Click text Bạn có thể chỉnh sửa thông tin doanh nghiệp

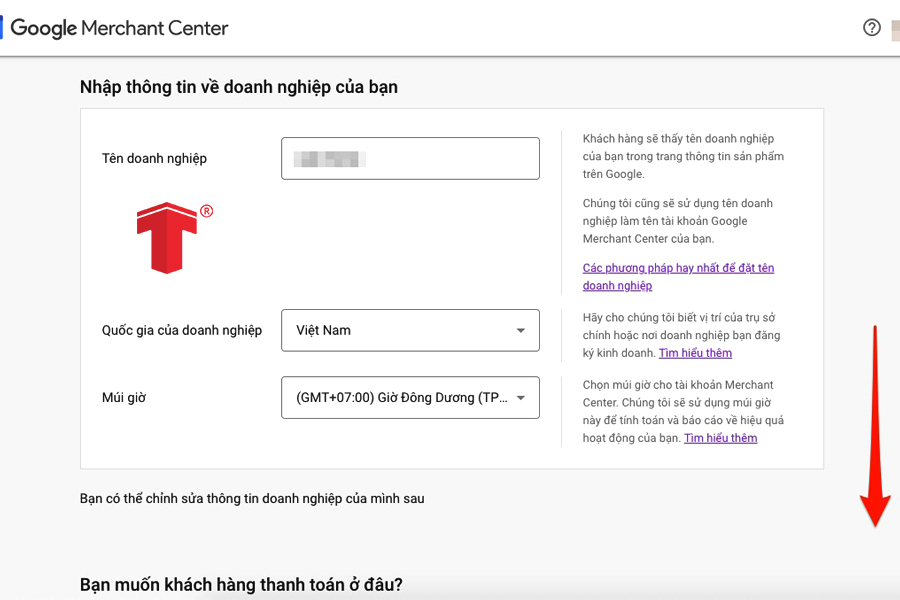(x=252, y=498)
